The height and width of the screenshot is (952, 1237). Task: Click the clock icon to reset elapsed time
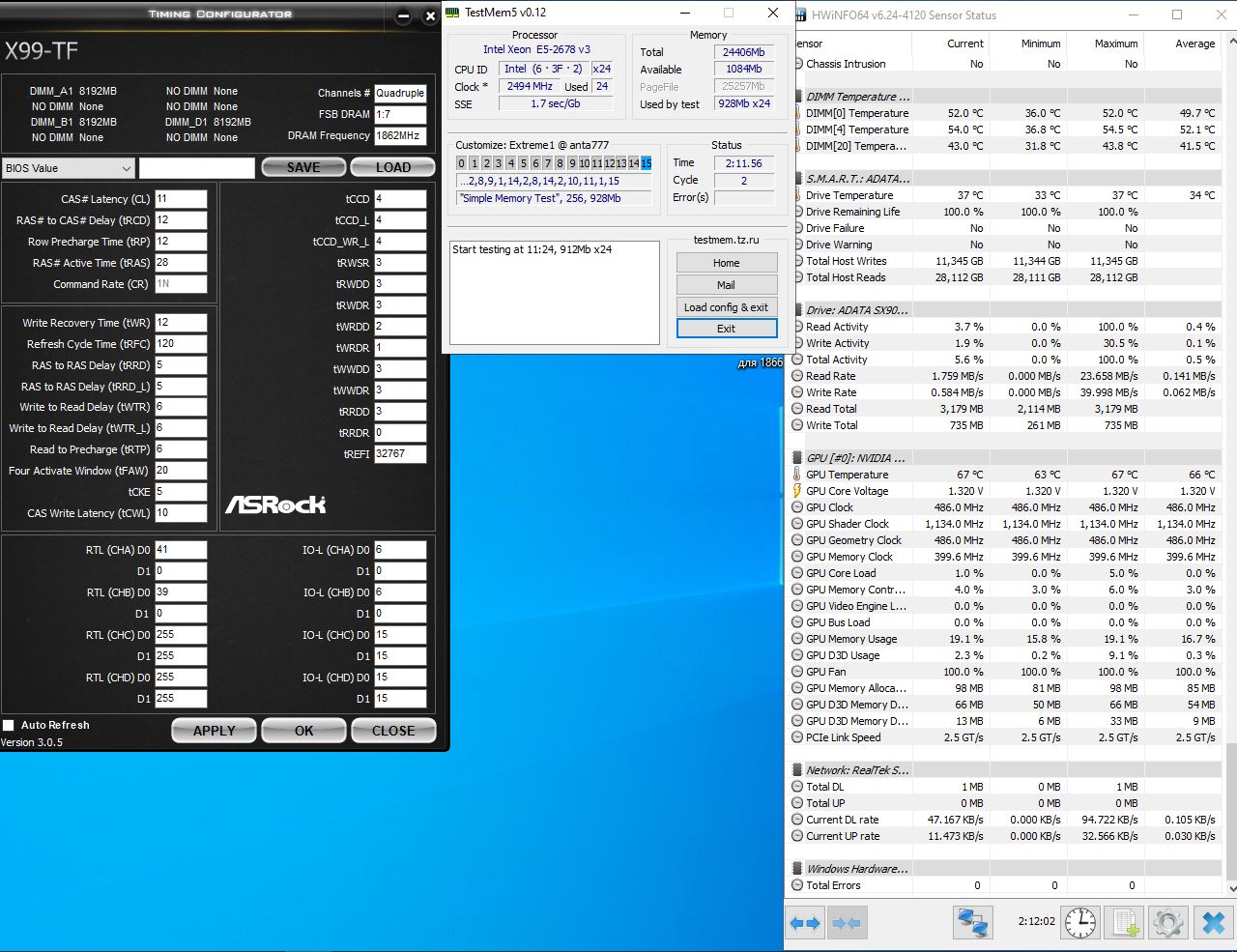[1080, 922]
